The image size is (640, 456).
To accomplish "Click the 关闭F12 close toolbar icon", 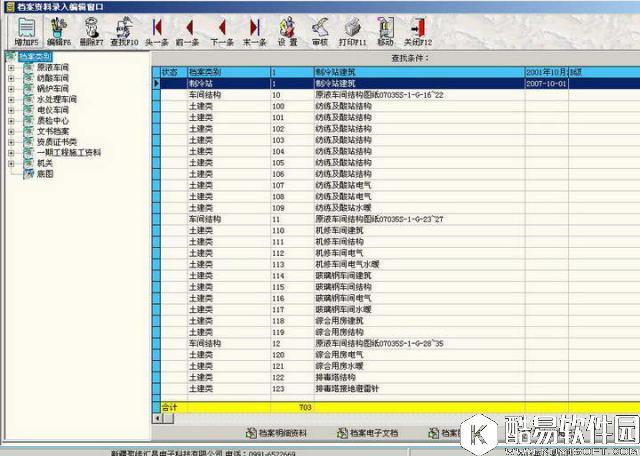I will [418, 30].
